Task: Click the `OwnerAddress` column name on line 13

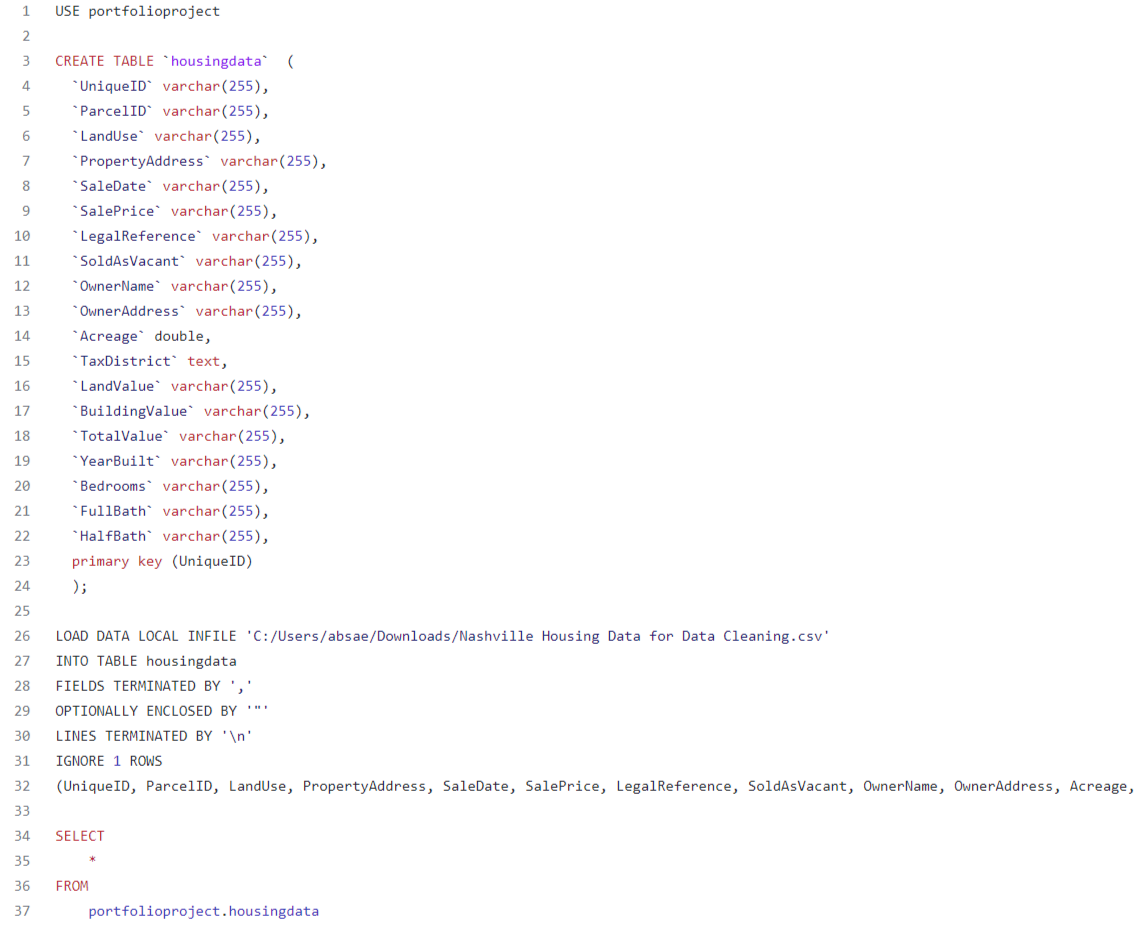Action: point(129,311)
